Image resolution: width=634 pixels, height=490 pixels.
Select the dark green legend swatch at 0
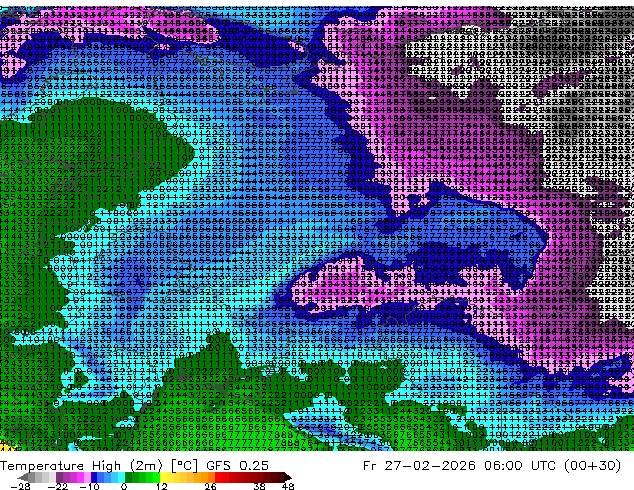coord(128,477)
